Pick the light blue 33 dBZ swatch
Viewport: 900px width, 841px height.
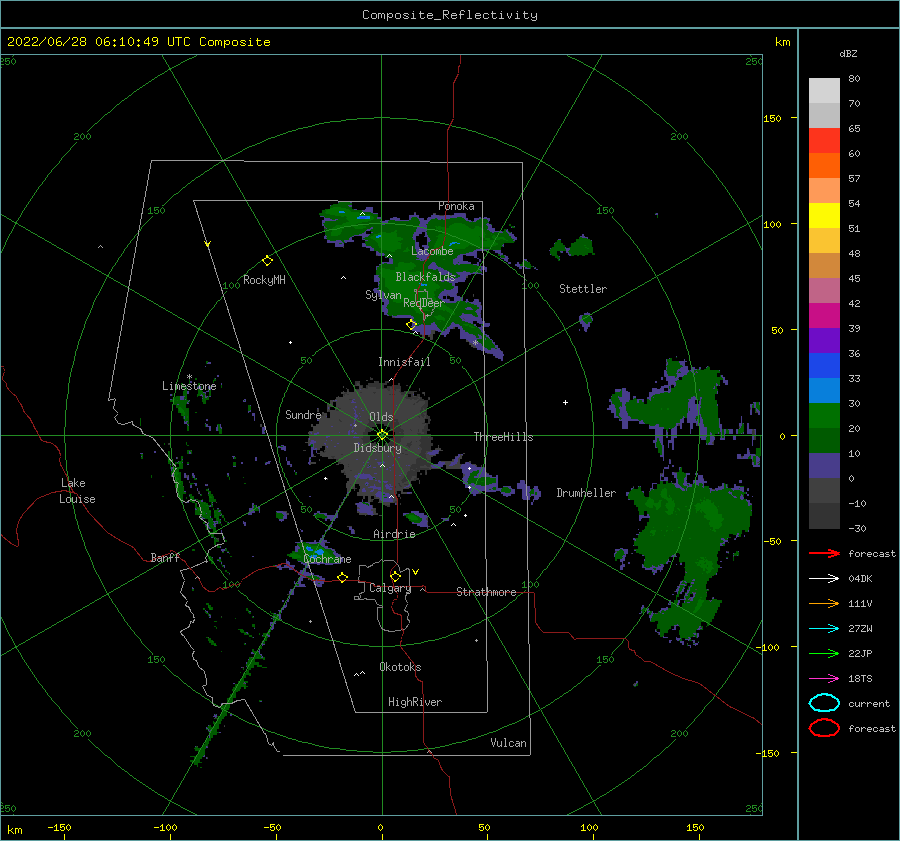(x=824, y=390)
